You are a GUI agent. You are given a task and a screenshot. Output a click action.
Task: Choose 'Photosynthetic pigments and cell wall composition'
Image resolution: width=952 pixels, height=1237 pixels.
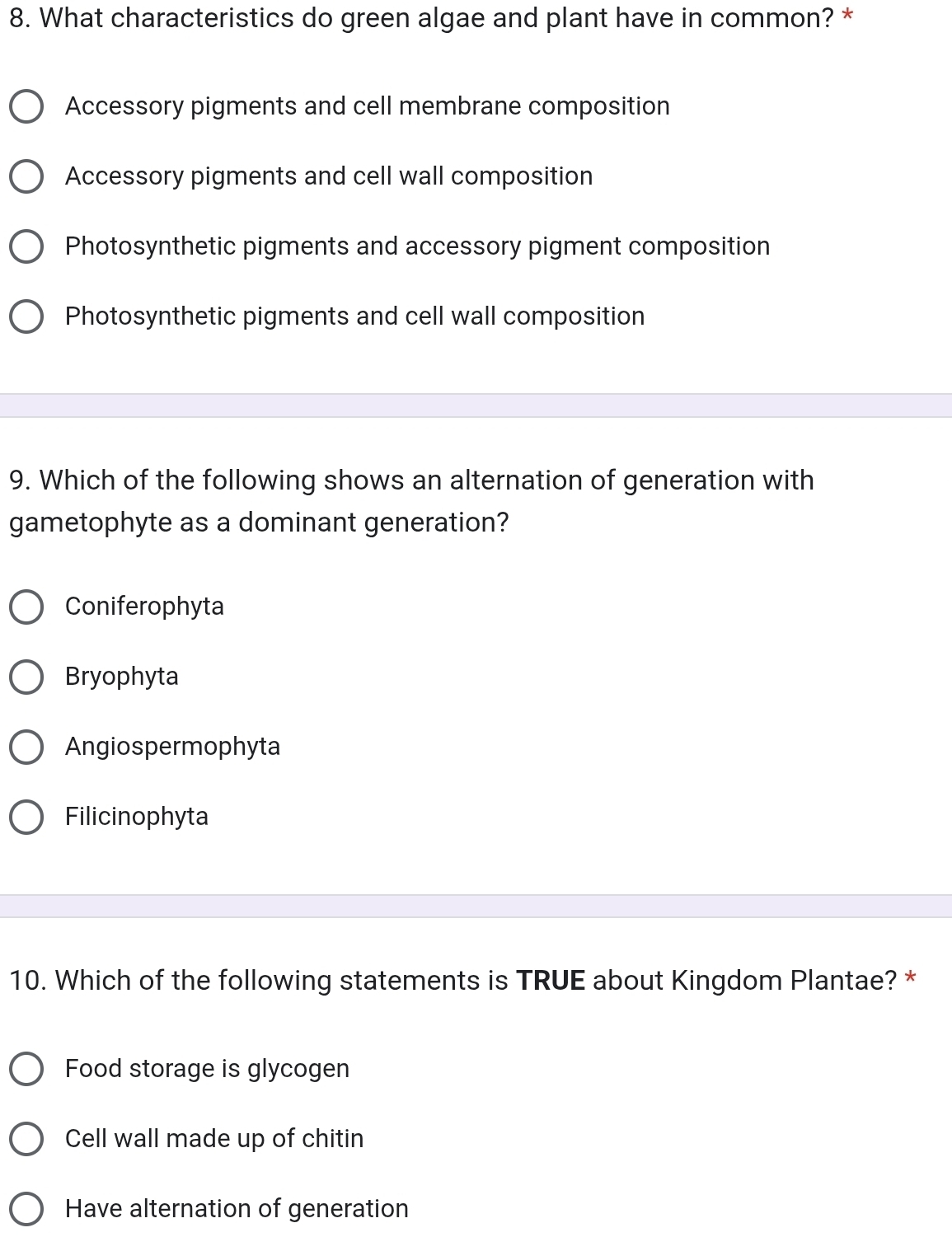tap(26, 317)
